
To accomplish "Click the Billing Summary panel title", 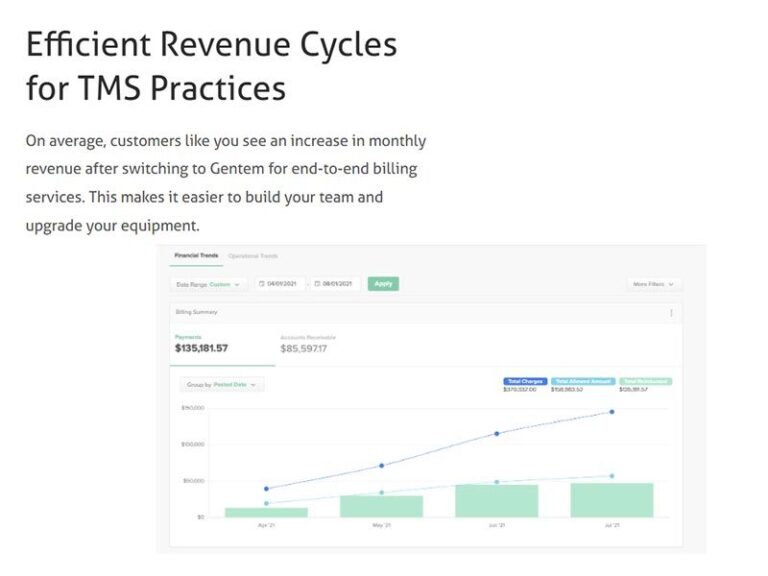I will point(196,312).
